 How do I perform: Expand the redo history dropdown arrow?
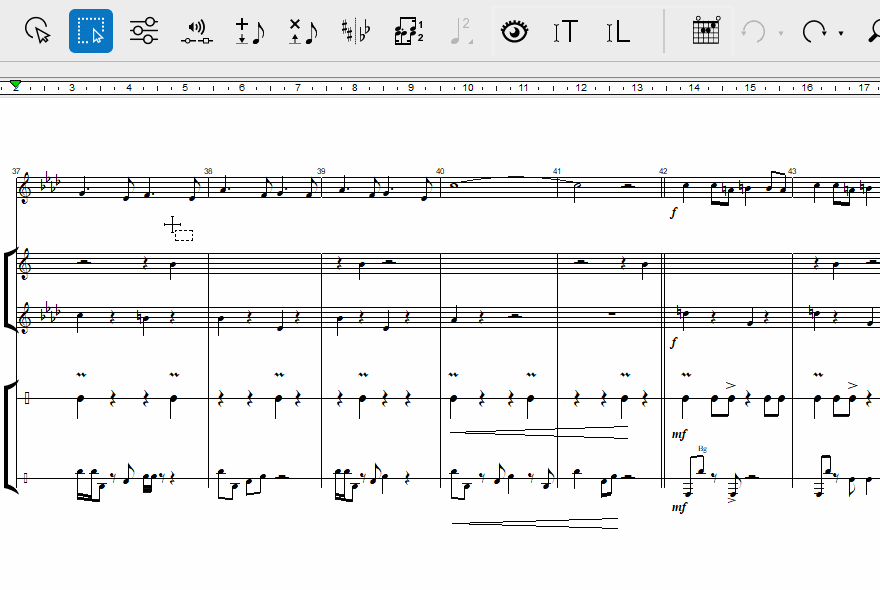[x=841, y=33]
